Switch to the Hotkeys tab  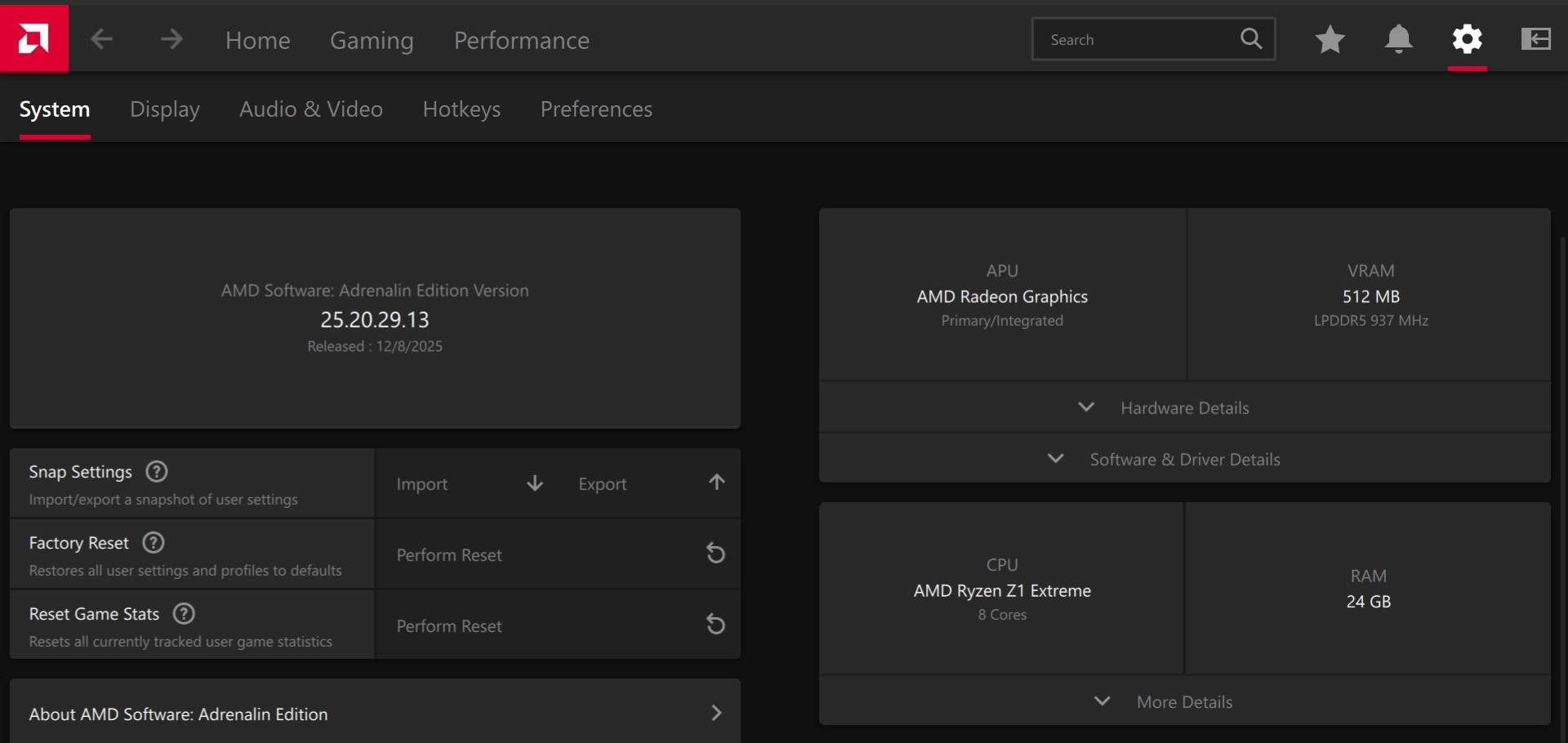tap(461, 109)
